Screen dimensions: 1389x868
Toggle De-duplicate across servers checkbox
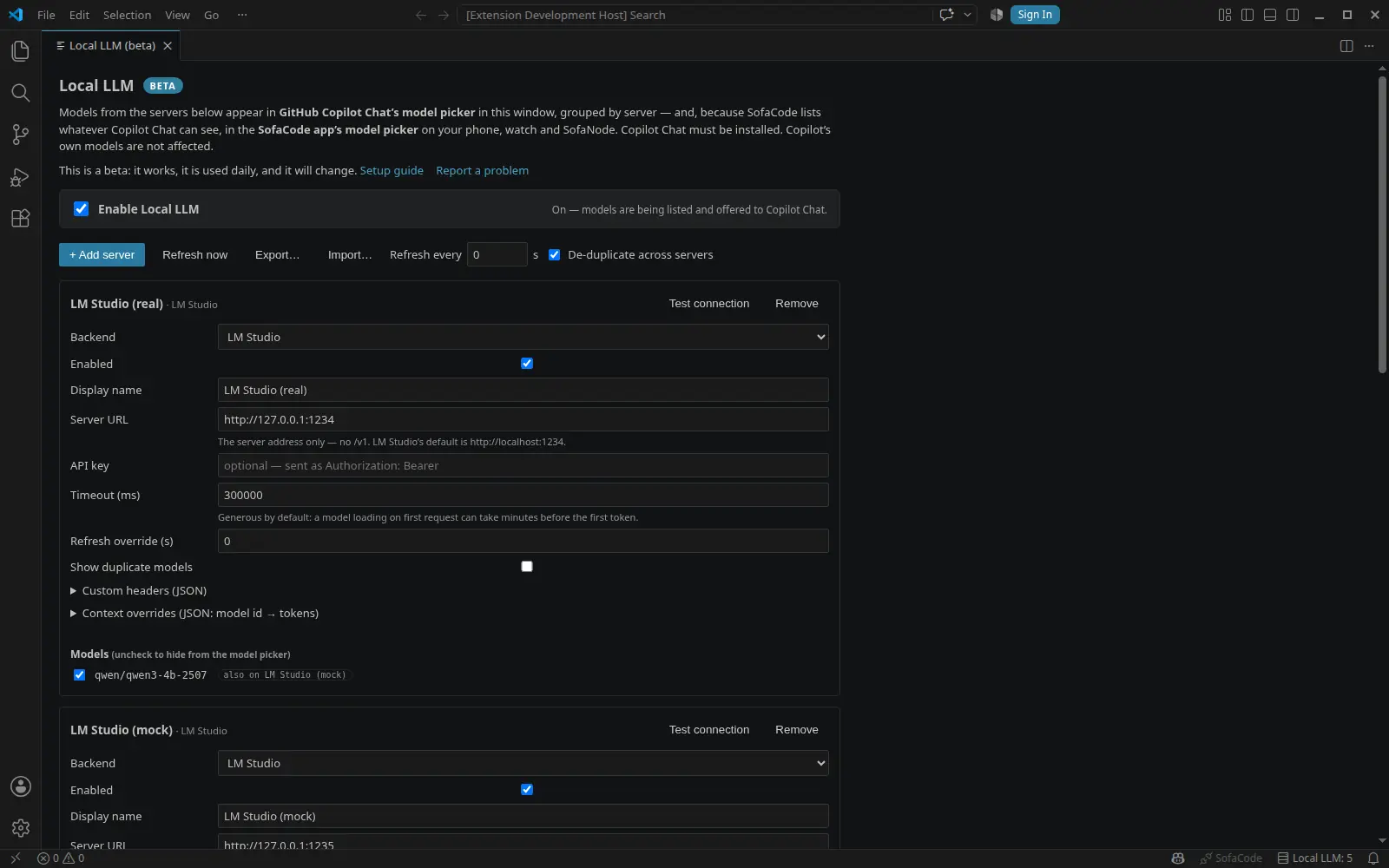(554, 254)
